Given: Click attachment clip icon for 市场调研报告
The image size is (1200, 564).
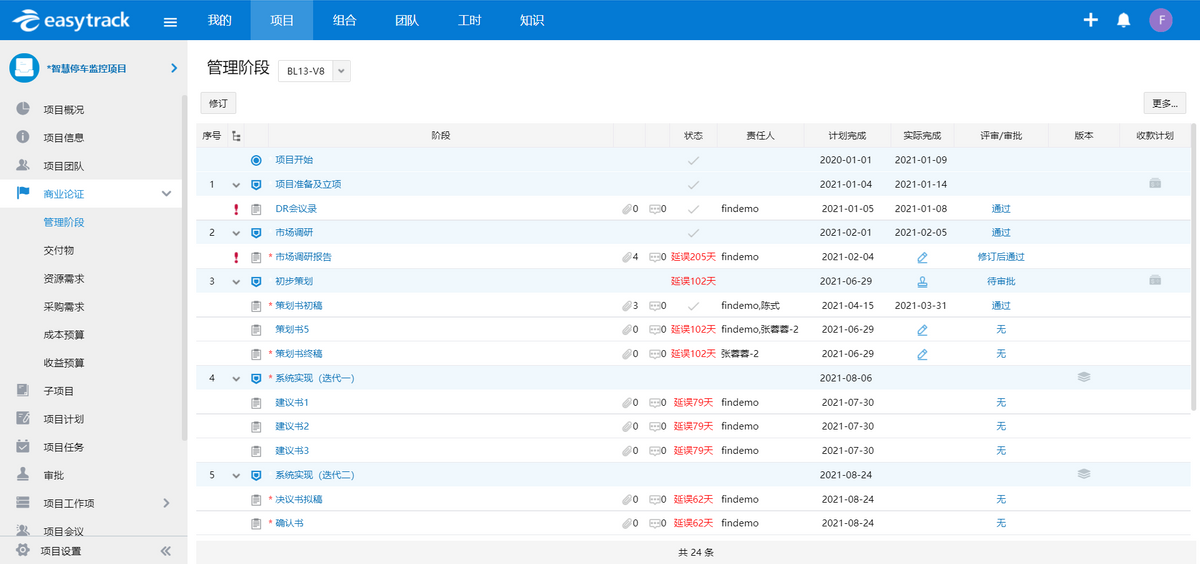Looking at the screenshot, I should (x=627, y=257).
